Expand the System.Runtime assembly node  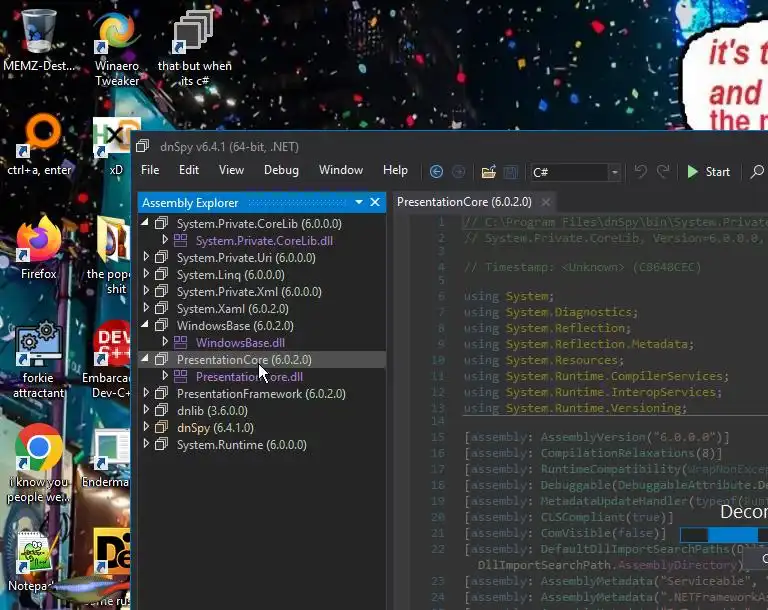coord(146,444)
